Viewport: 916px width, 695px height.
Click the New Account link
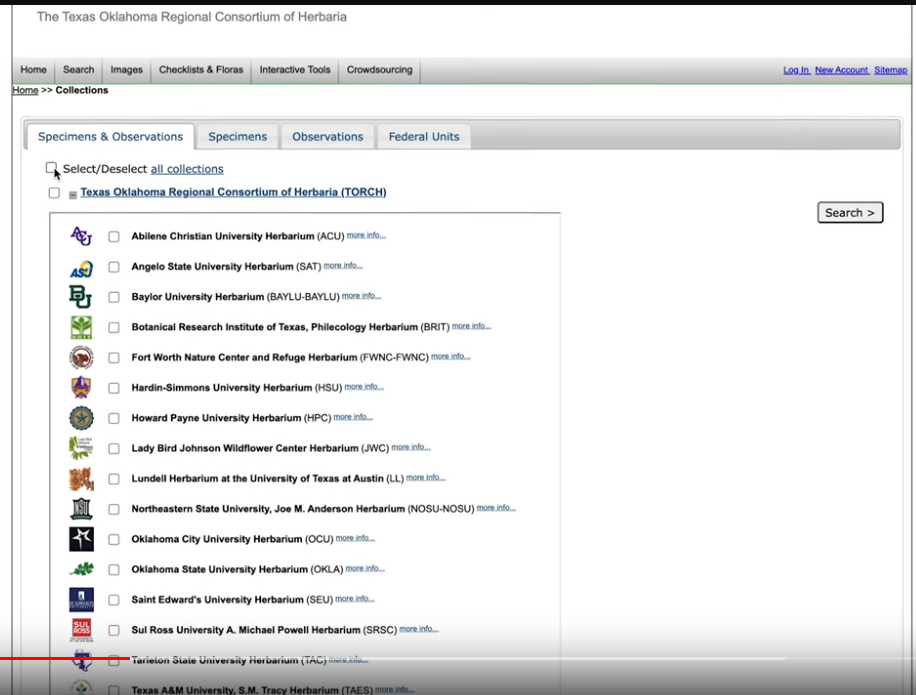[x=842, y=70]
